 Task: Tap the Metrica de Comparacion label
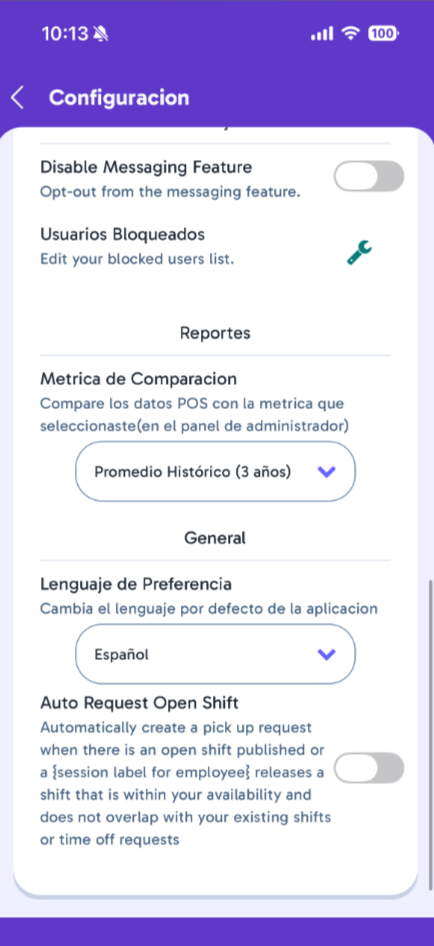pyautogui.click(x=138, y=379)
